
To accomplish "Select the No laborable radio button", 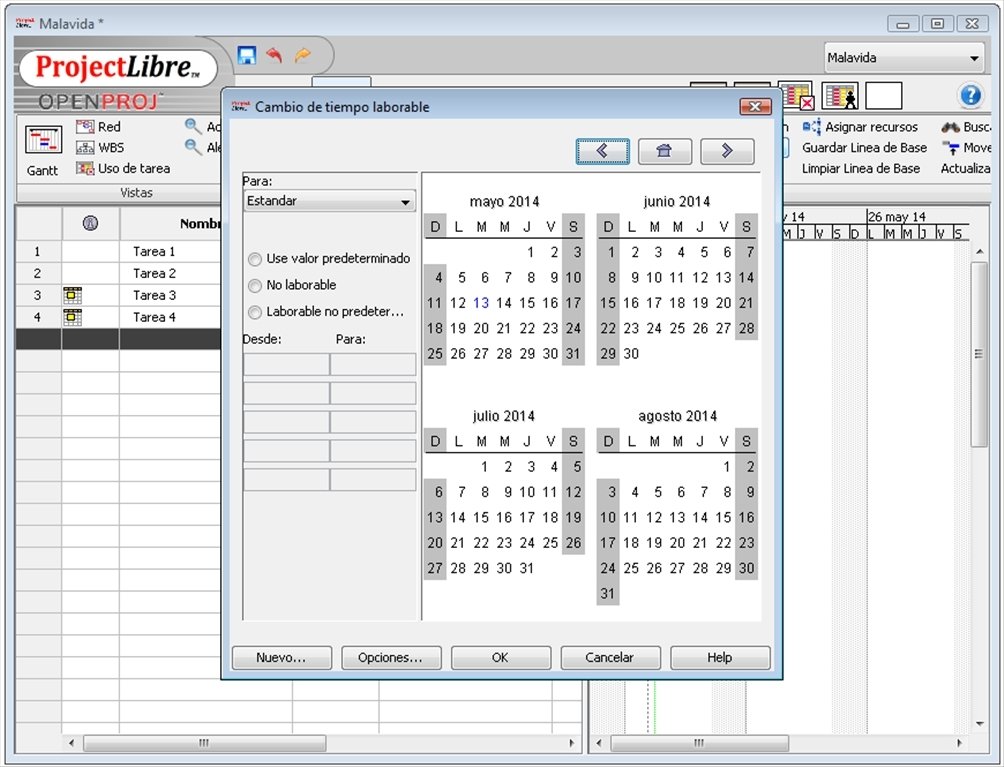I will pos(255,286).
